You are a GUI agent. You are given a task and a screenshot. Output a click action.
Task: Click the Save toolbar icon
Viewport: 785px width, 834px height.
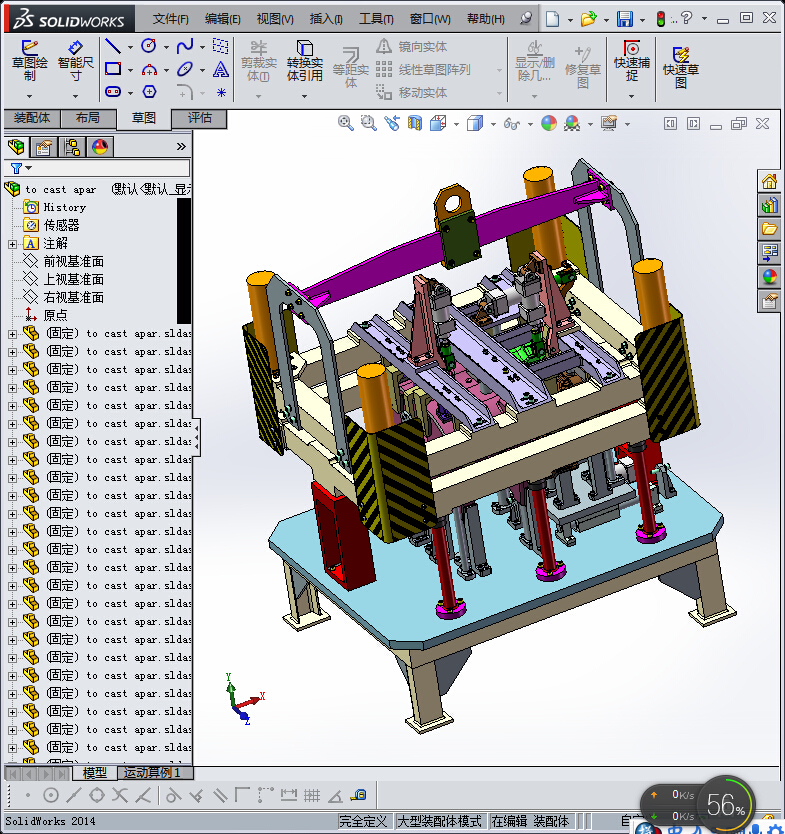(625, 19)
